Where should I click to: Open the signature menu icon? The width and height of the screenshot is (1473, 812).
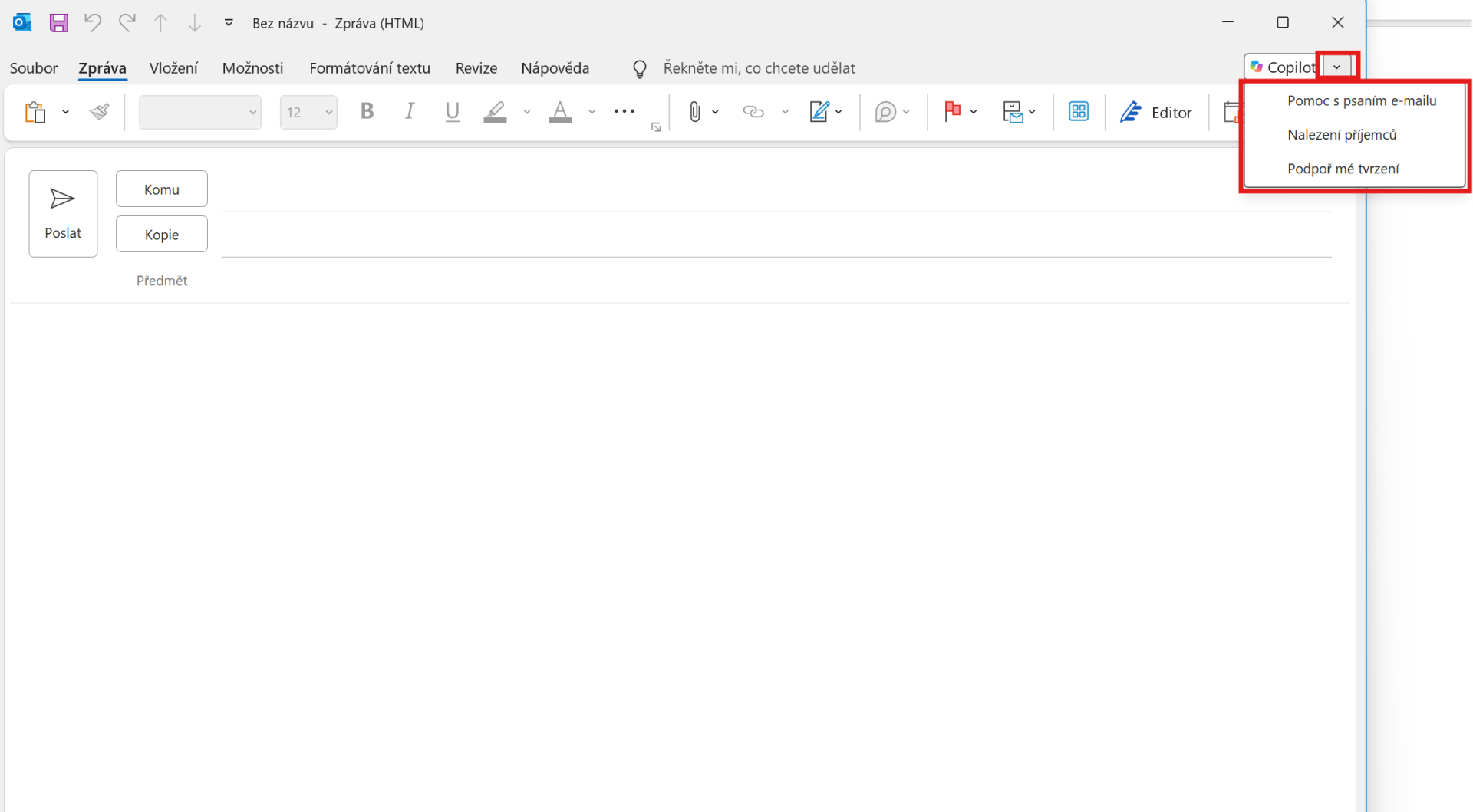tap(819, 112)
